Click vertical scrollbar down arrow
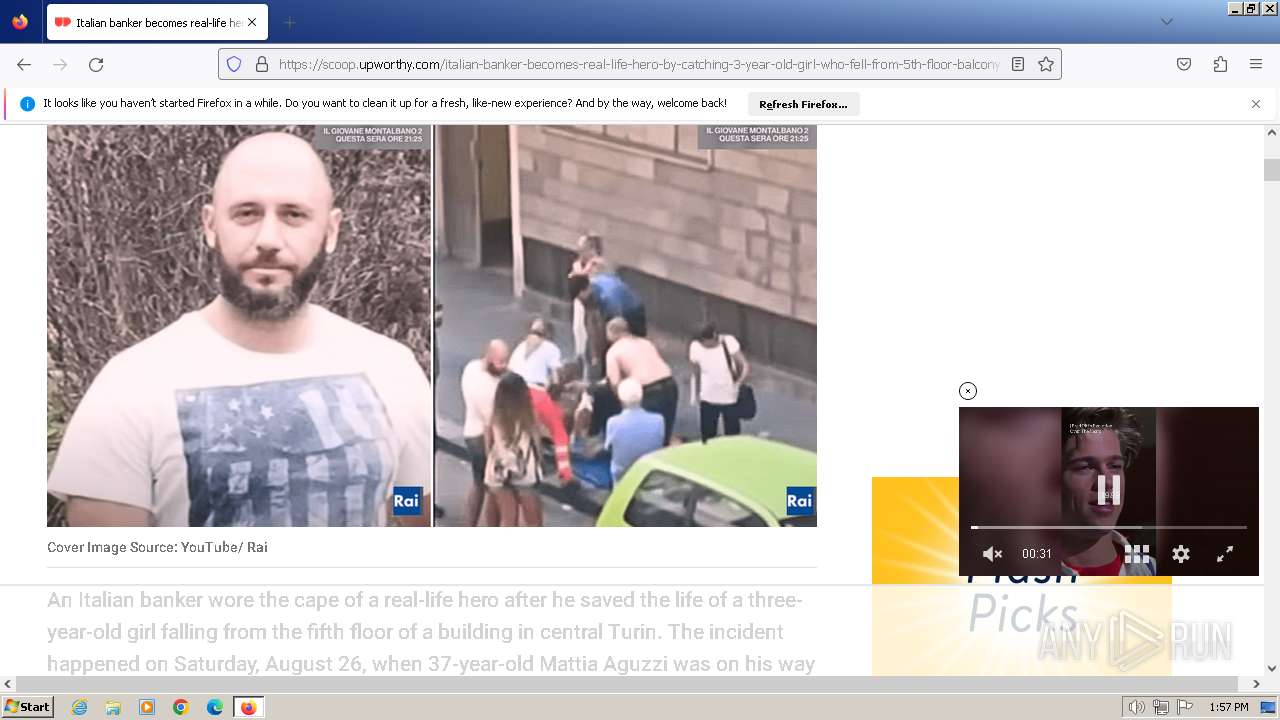 (x=1272, y=668)
